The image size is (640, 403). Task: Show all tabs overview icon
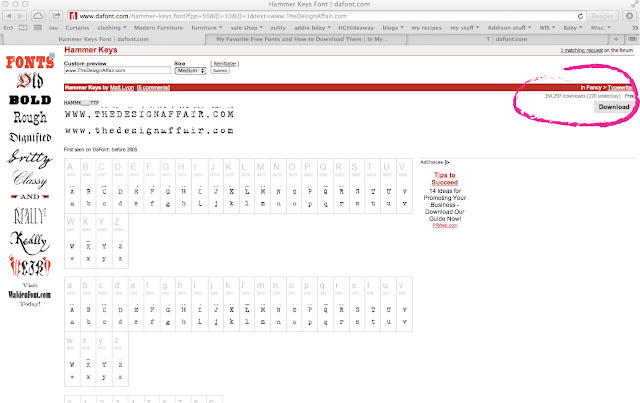[x=632, y=39]
